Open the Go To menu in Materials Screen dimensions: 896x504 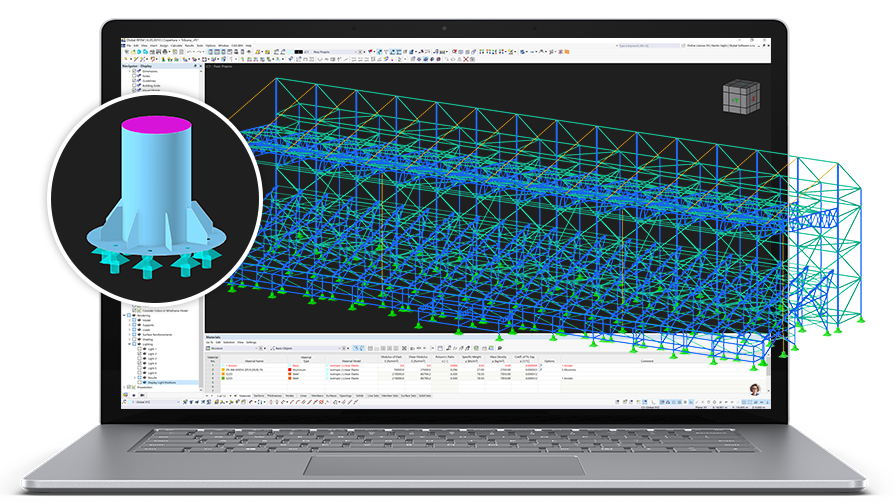209,342
